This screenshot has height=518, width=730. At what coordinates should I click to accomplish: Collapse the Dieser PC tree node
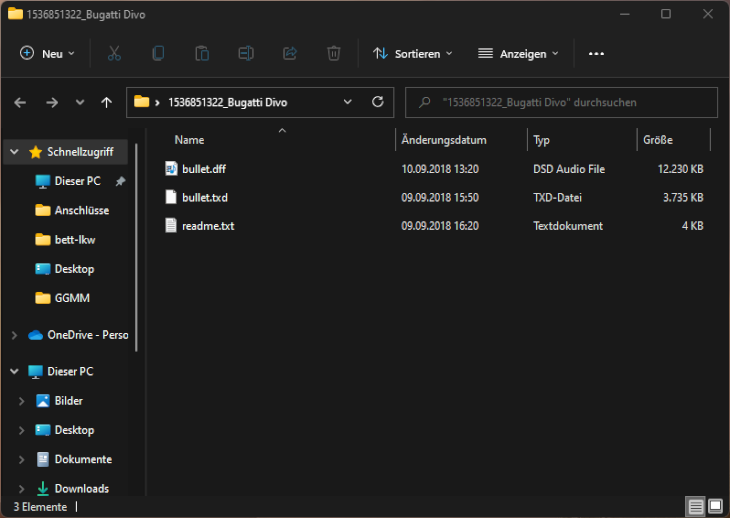pyautogui.click(x=14, y=371)
